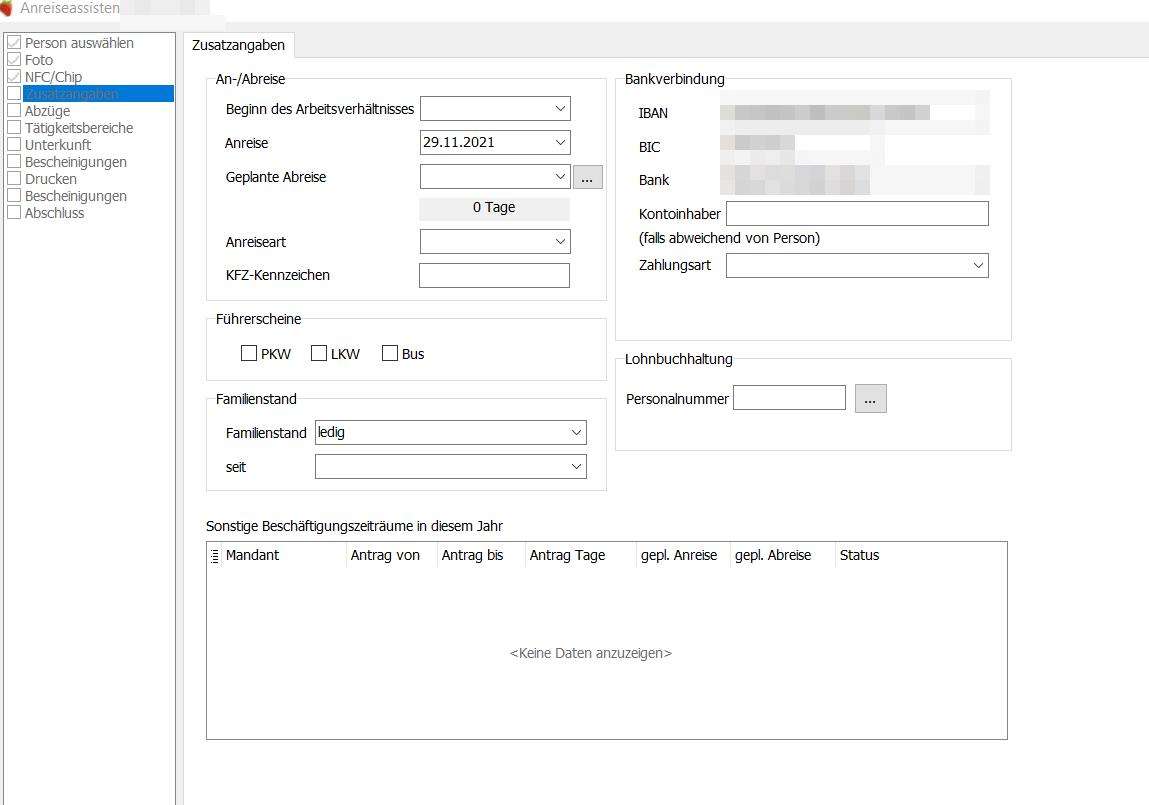Go to the Foto step in sidebar
Image resolution: width=1149 pixels, height=805 pixels.
[39, 60]
